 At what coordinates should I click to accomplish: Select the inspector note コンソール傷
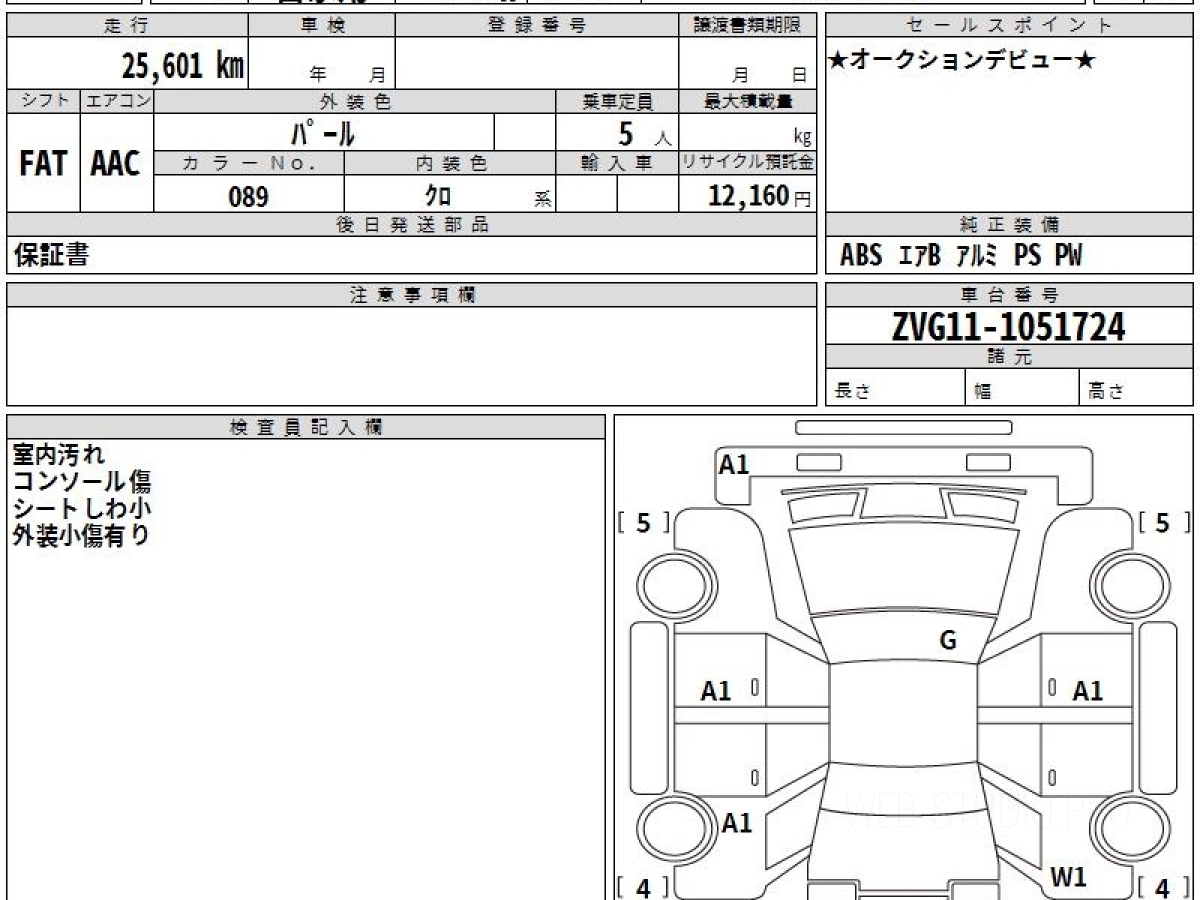pyautogui.click(x=82, y=481)
